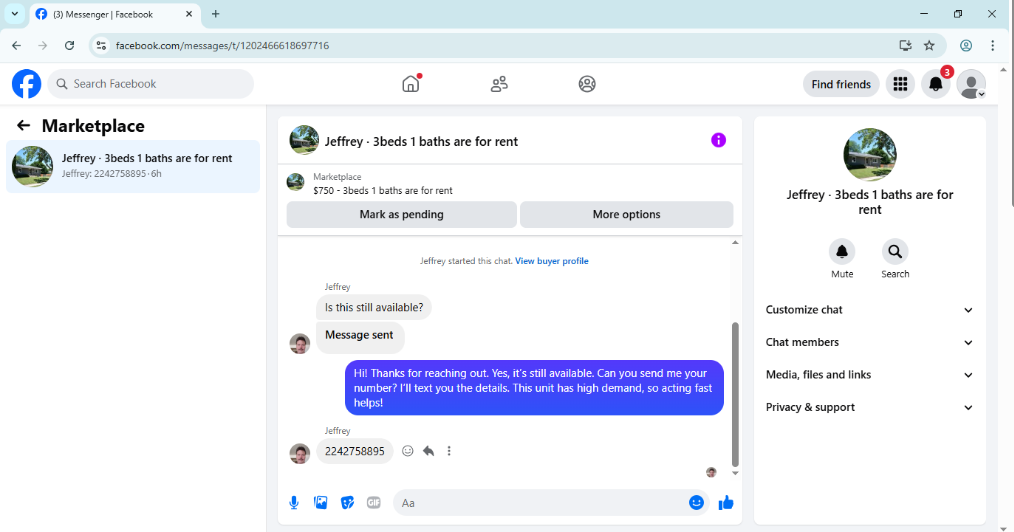Go back in browser history
Screen dimensions: 1014x532
pos(16,45)
